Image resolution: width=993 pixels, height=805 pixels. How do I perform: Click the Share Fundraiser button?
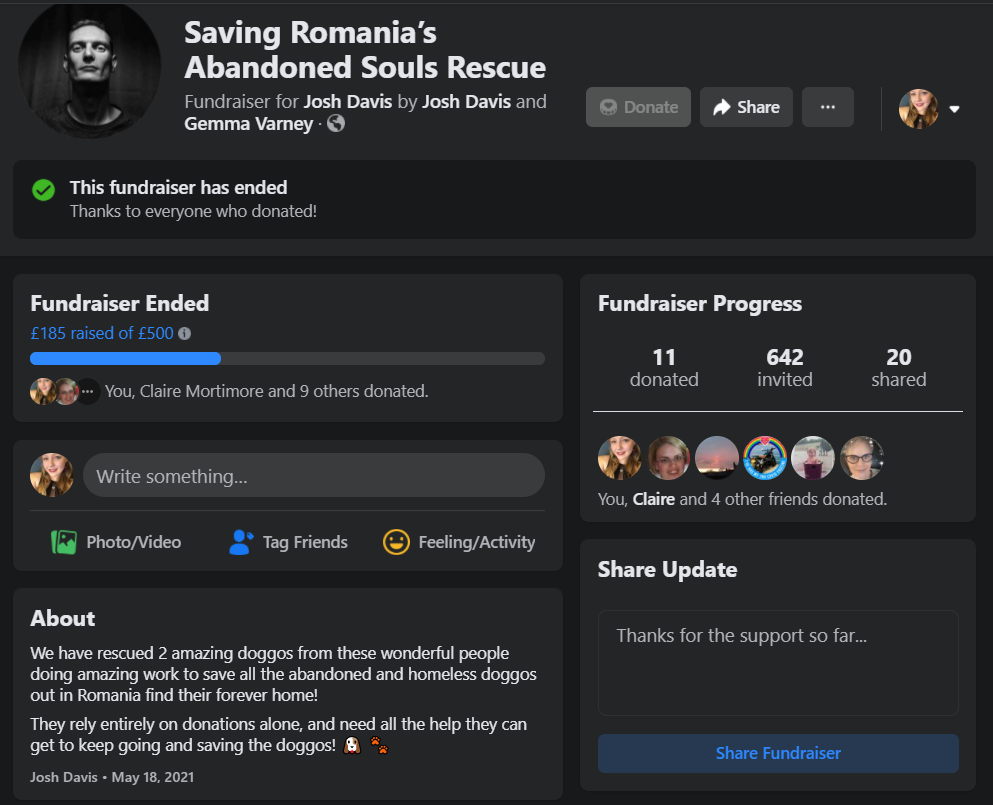778,753
